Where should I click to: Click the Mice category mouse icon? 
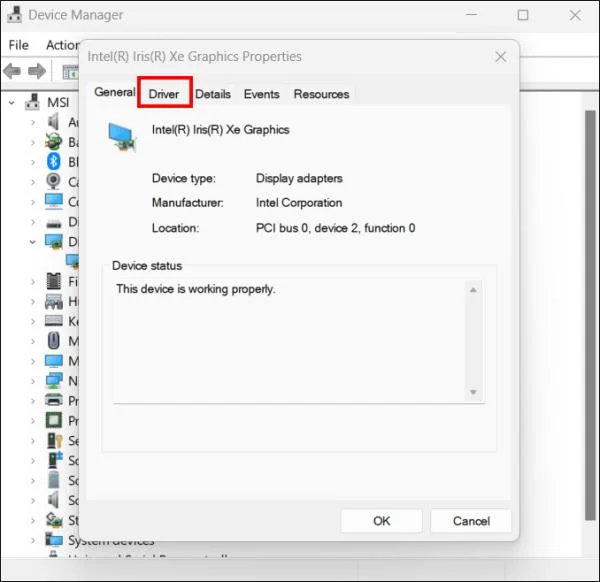54,341
